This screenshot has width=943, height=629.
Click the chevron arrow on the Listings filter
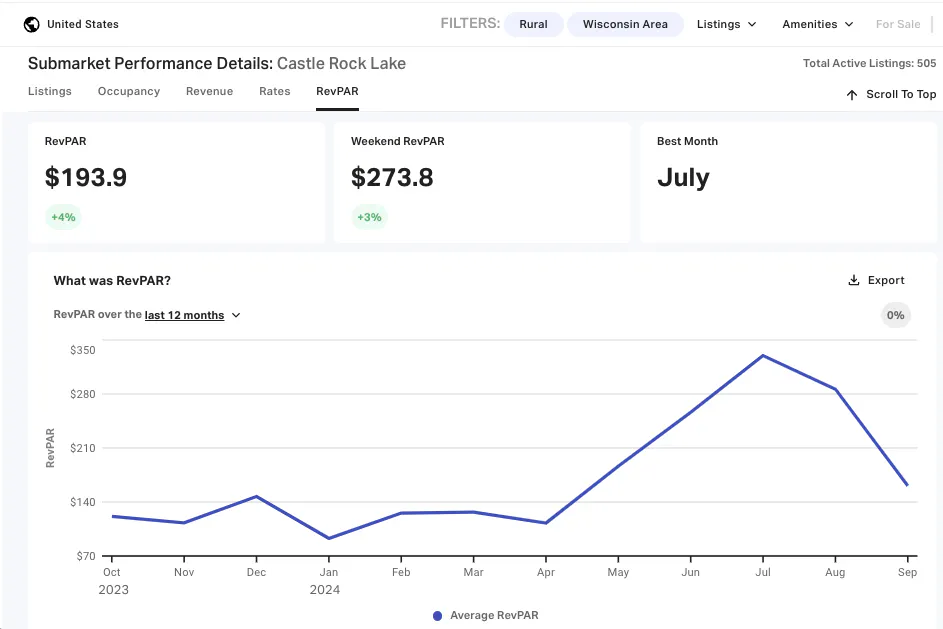(752, 25)
